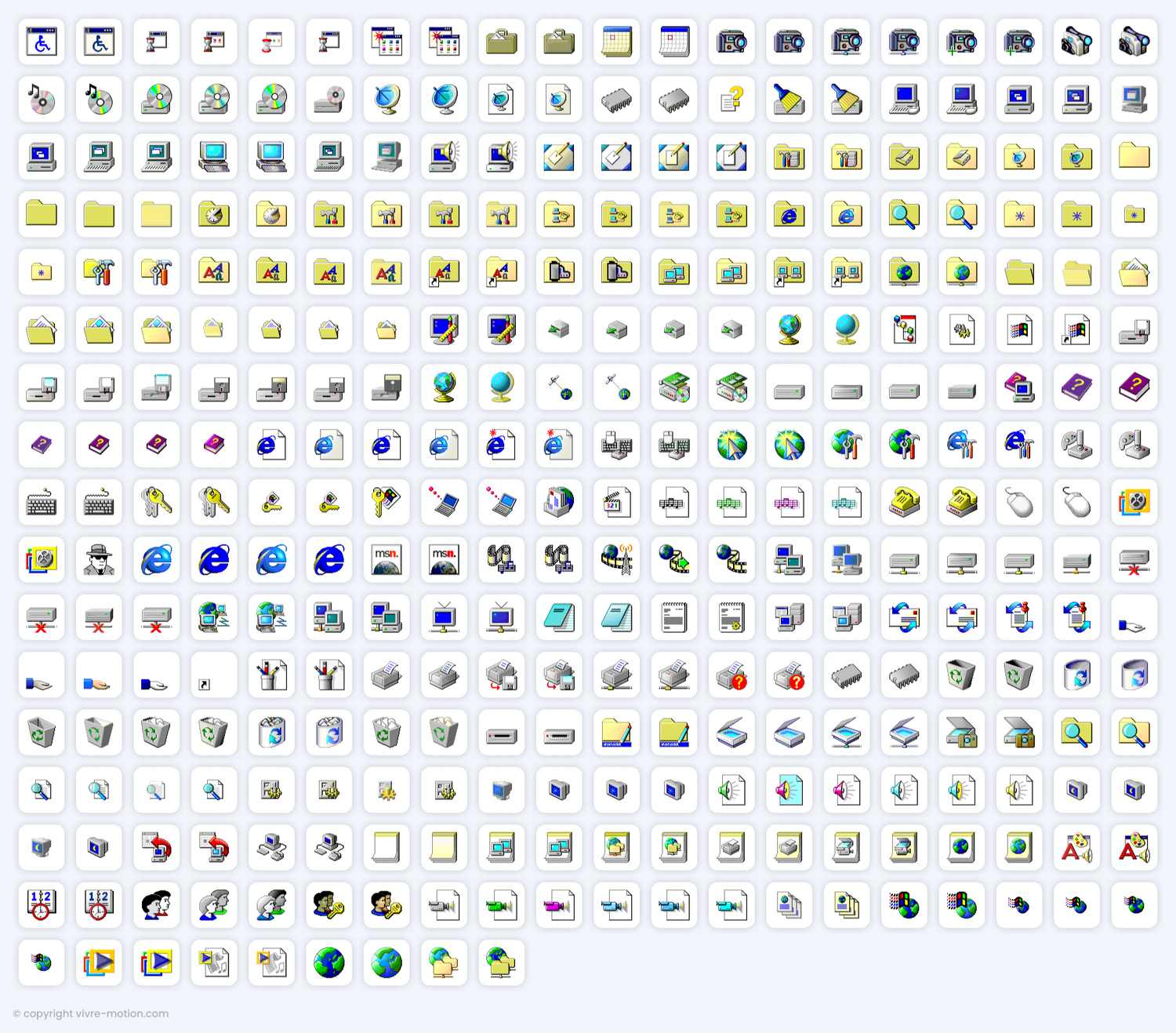Open the printer with question mark icon

point(731,675)
